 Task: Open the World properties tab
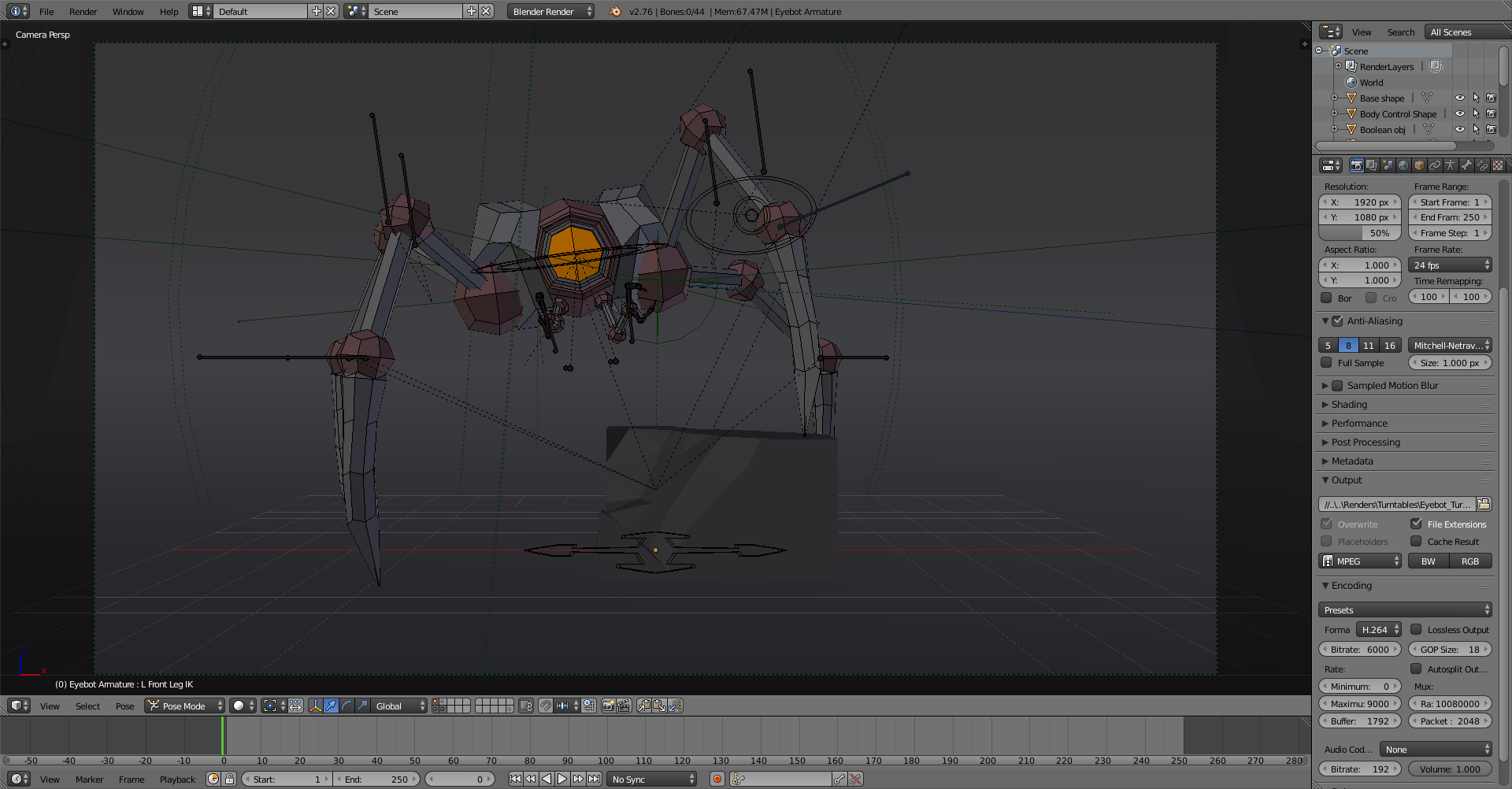tap(1404, 165)
